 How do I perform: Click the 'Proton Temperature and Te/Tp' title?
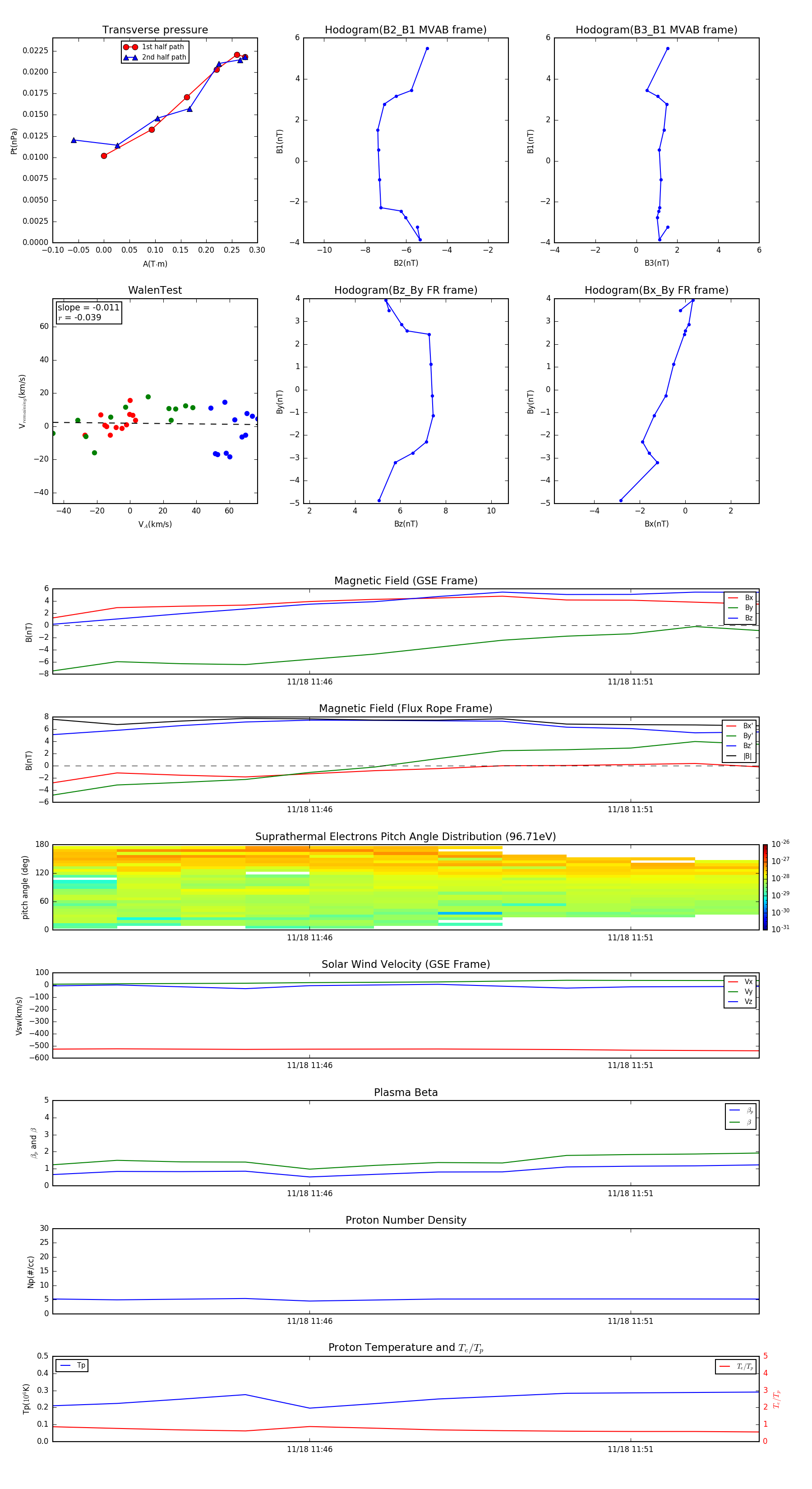406,1348
